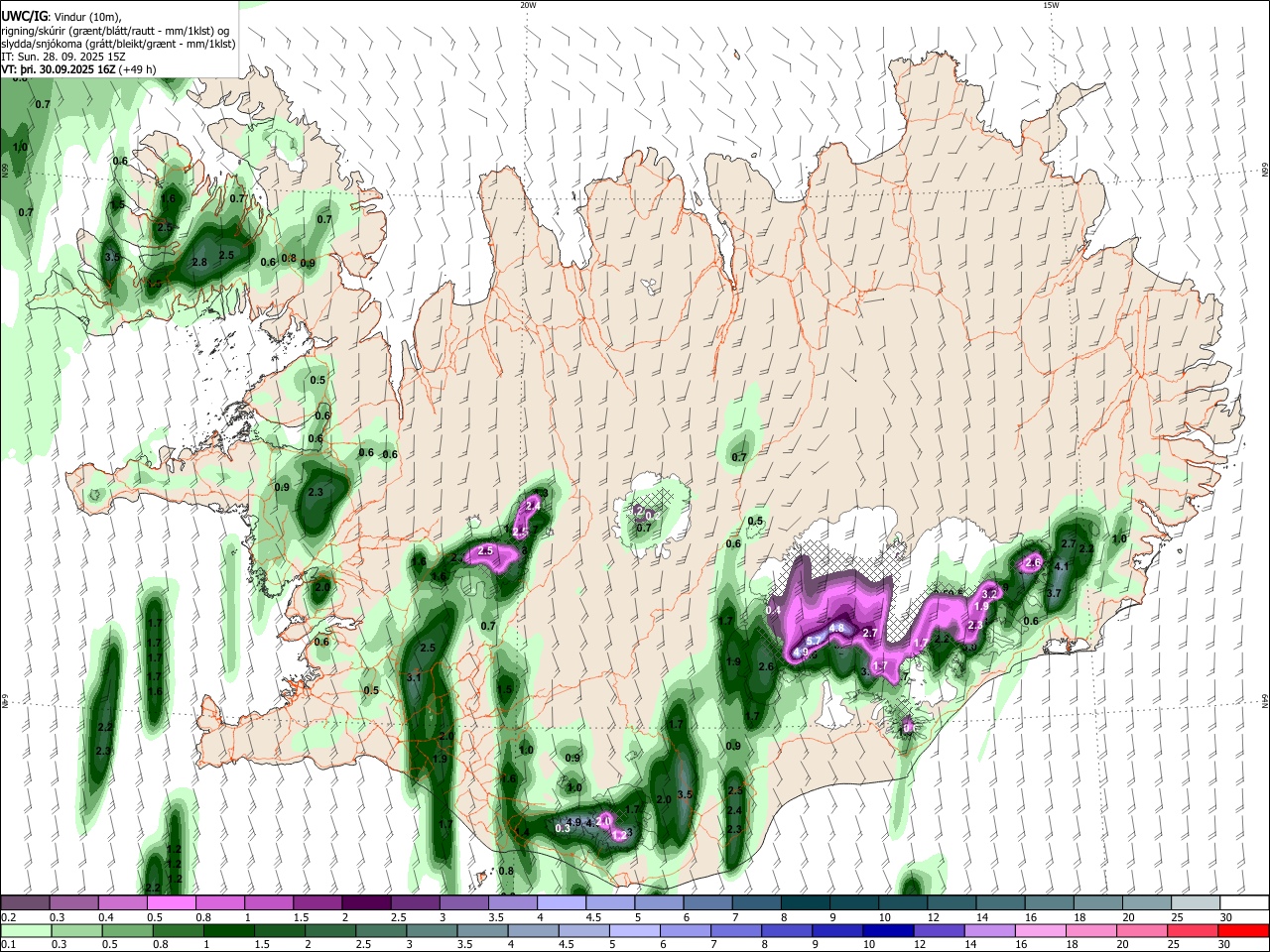Click the valid time 'VT: þri. 30.09.2025 16Z (+49 h)'
The image size is (1270, 952).
tap(78, 69)
